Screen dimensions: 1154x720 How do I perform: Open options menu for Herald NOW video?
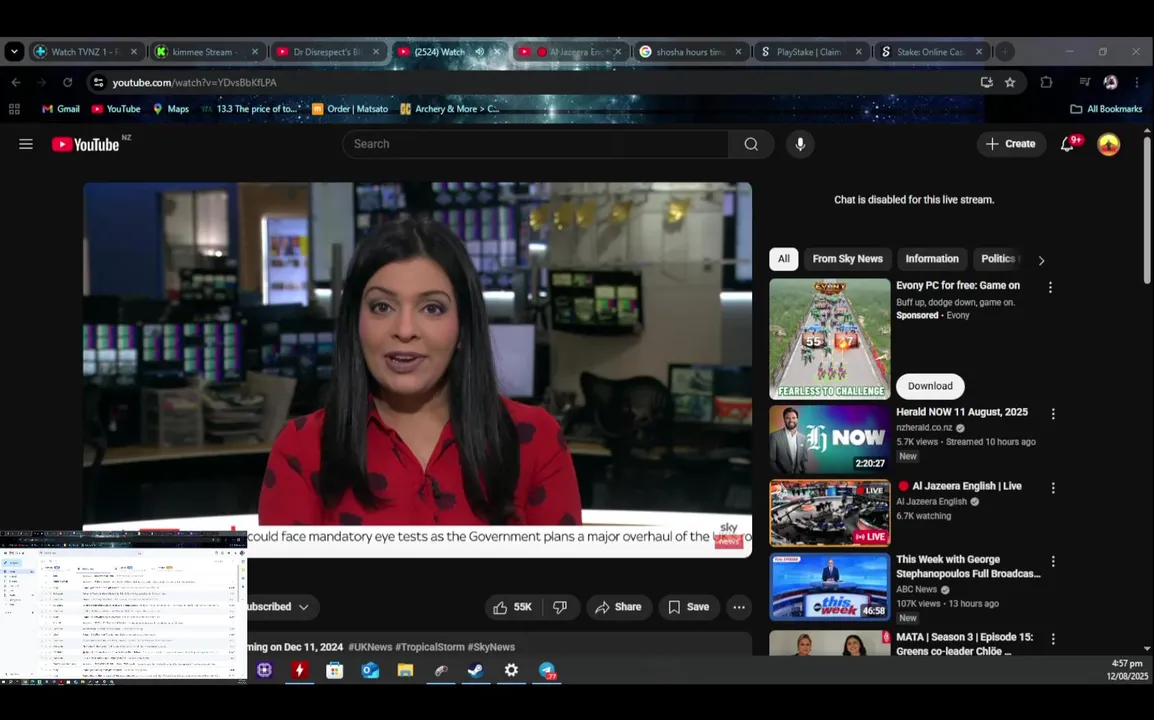[1053, 414]
